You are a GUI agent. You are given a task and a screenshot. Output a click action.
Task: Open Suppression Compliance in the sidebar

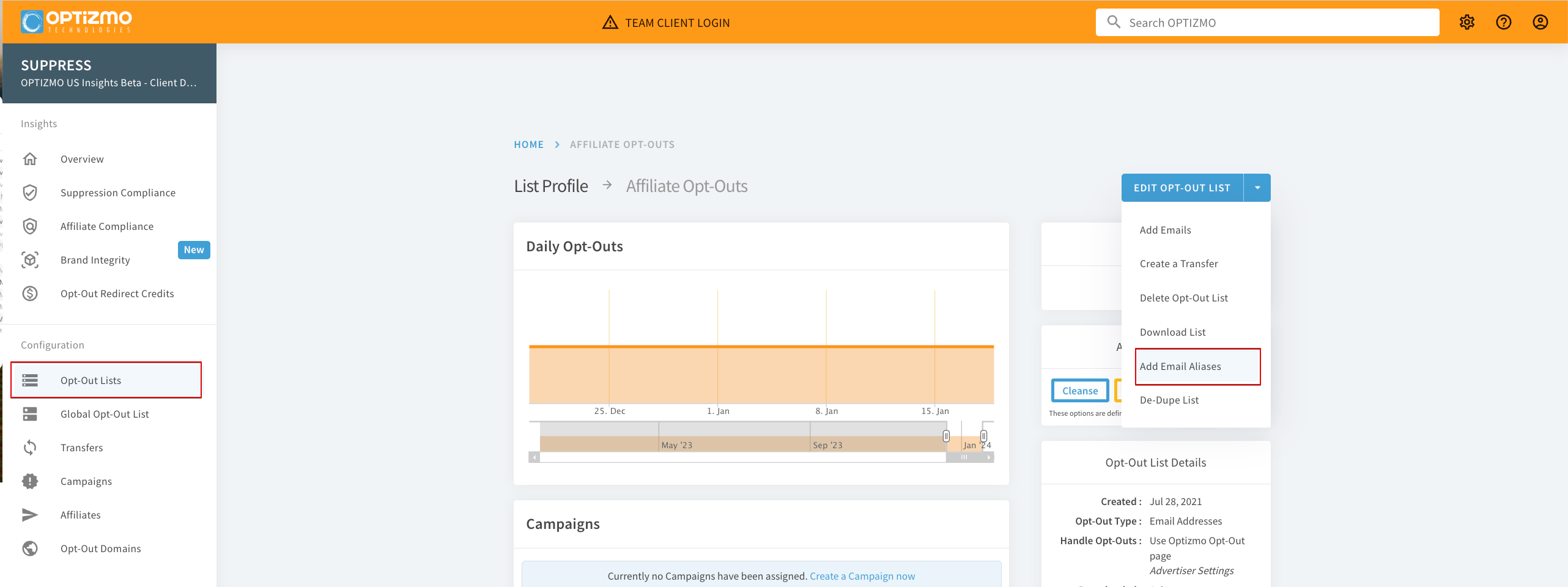(117, 193)
